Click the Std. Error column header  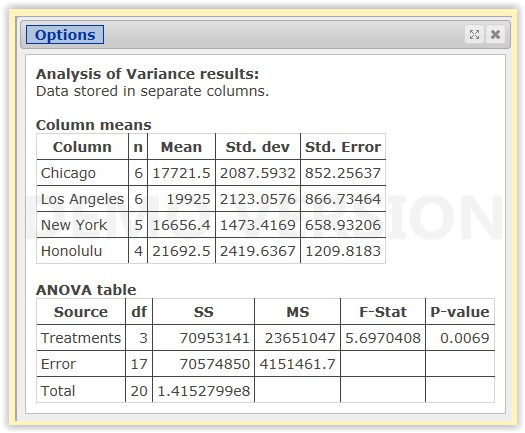click(343, 147)
